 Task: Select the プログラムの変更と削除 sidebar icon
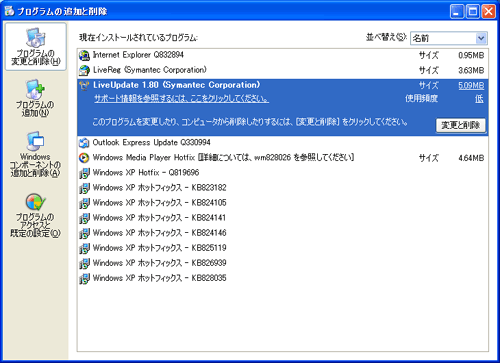pyautogui.click(x=36, y=47)
